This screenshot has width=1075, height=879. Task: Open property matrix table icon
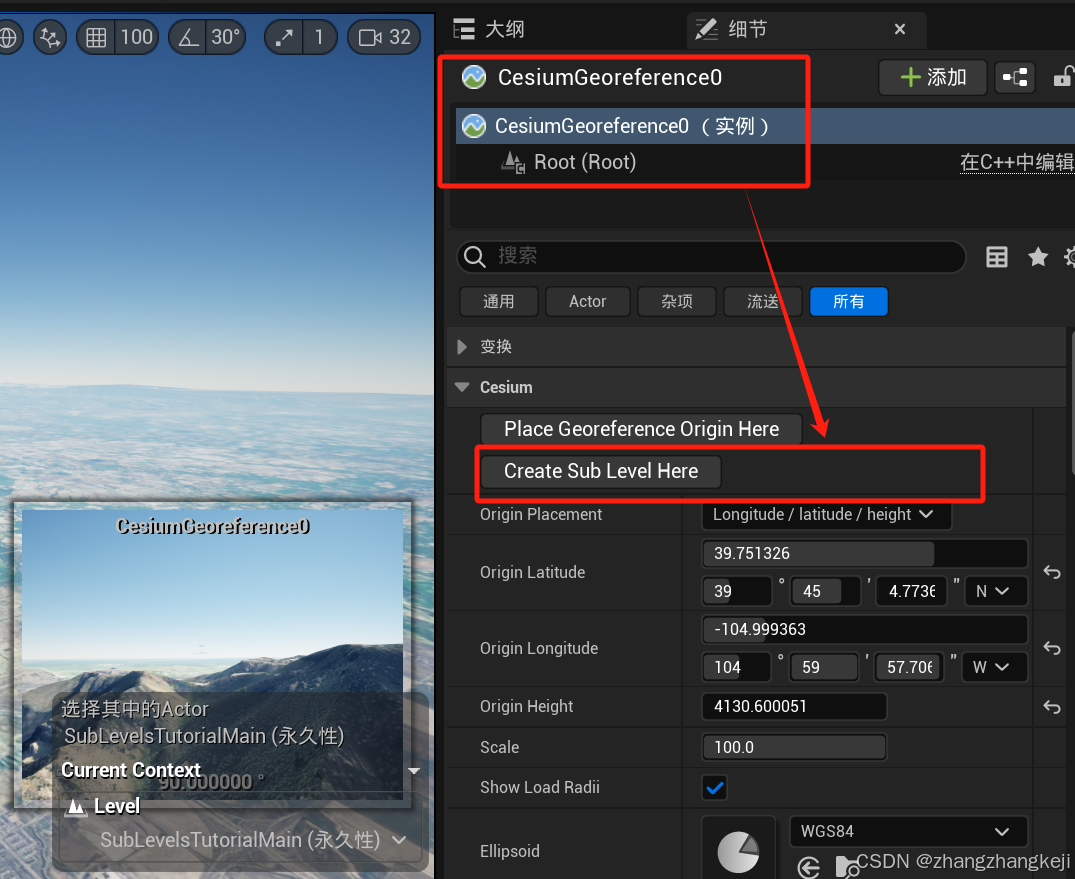[x=997, y=257]
